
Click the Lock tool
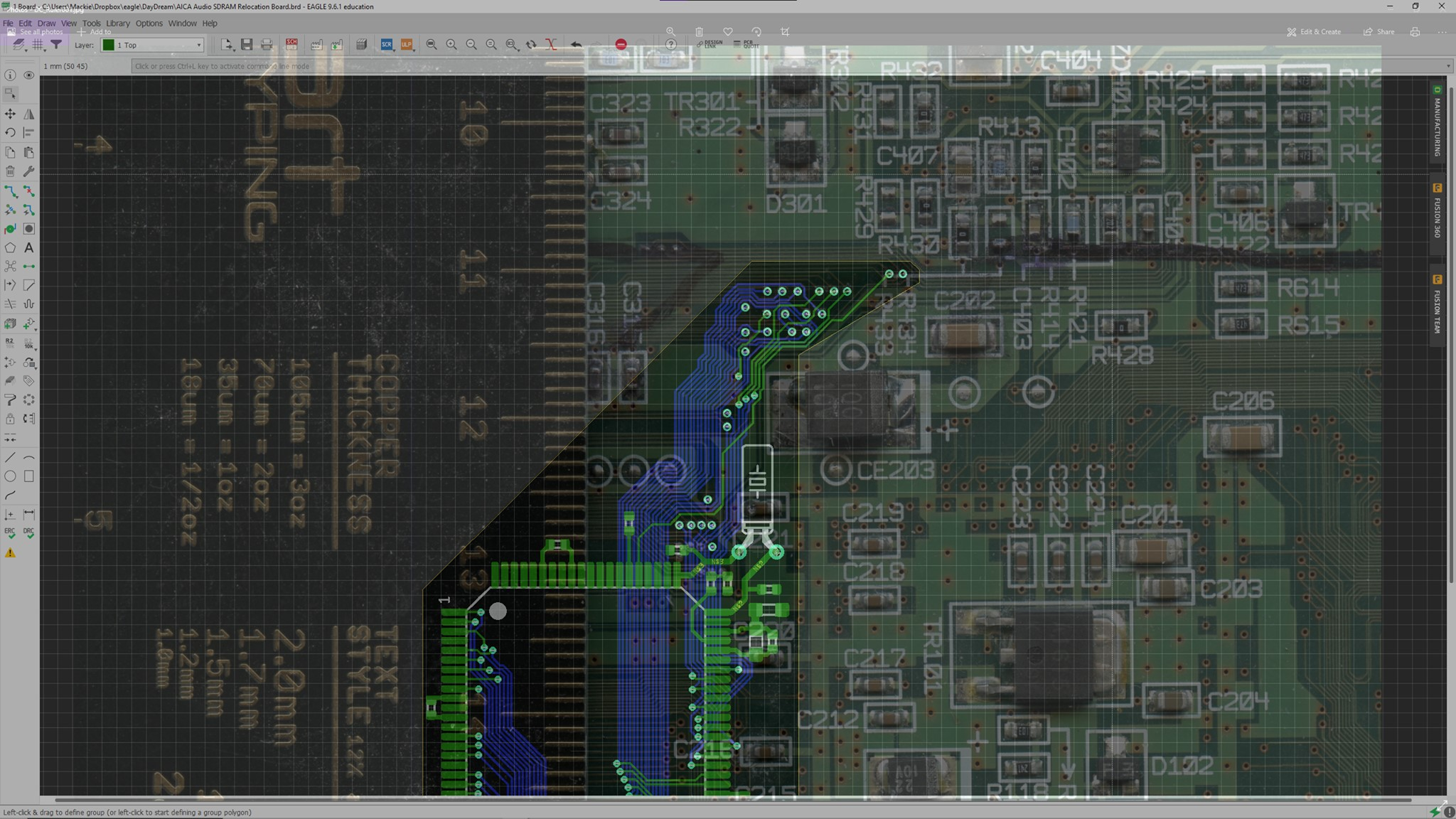click(10, 419)
